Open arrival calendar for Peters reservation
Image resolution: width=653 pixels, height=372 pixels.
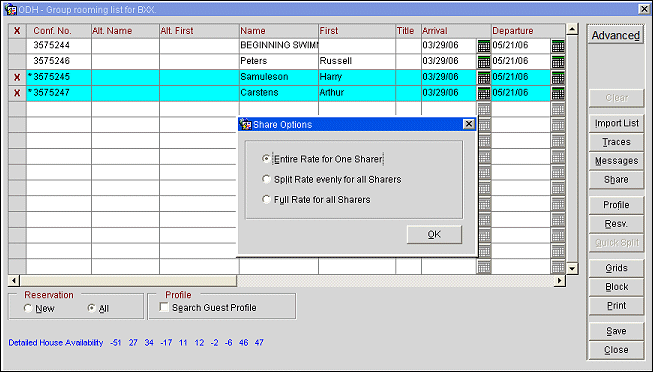484,62
